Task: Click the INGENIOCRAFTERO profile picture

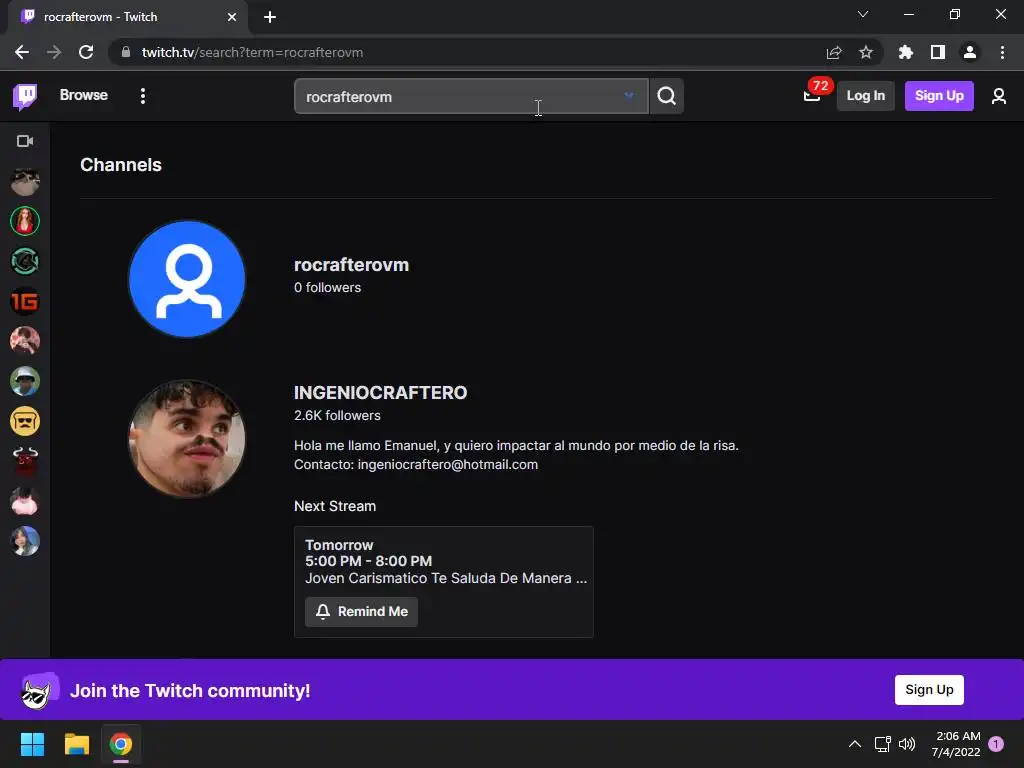Action: [x=187, y=438]
